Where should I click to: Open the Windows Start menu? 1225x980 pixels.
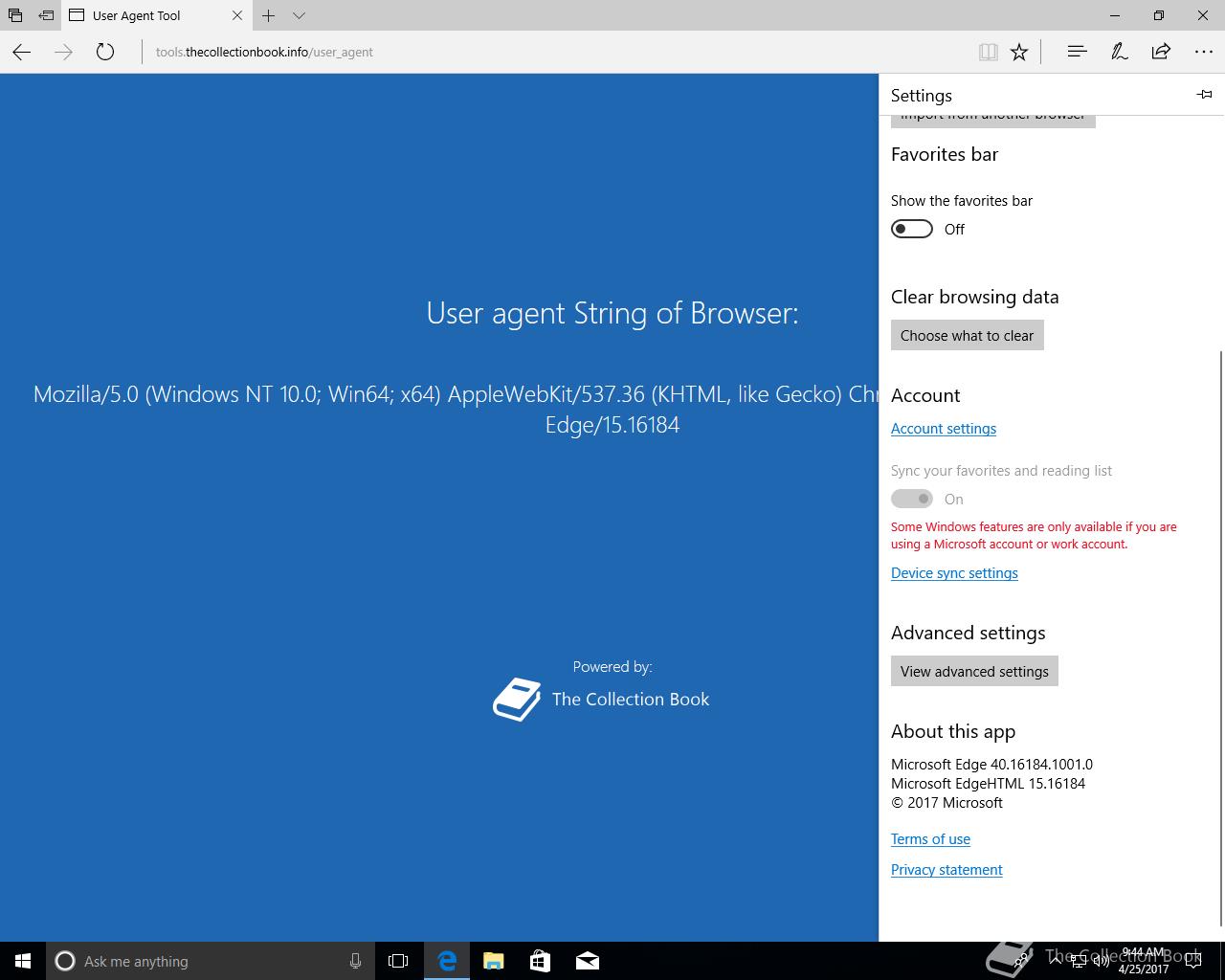coord(23,961)
